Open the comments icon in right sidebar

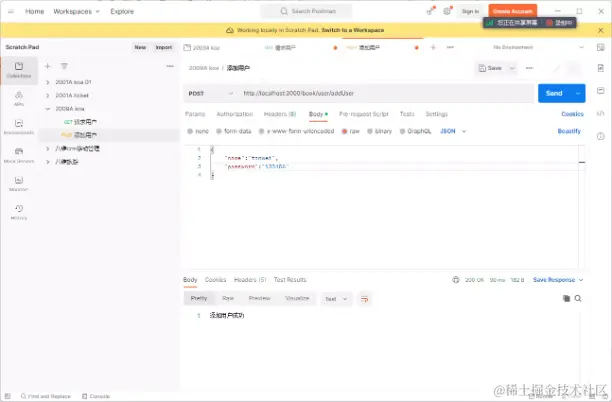(x=601, y=91)
